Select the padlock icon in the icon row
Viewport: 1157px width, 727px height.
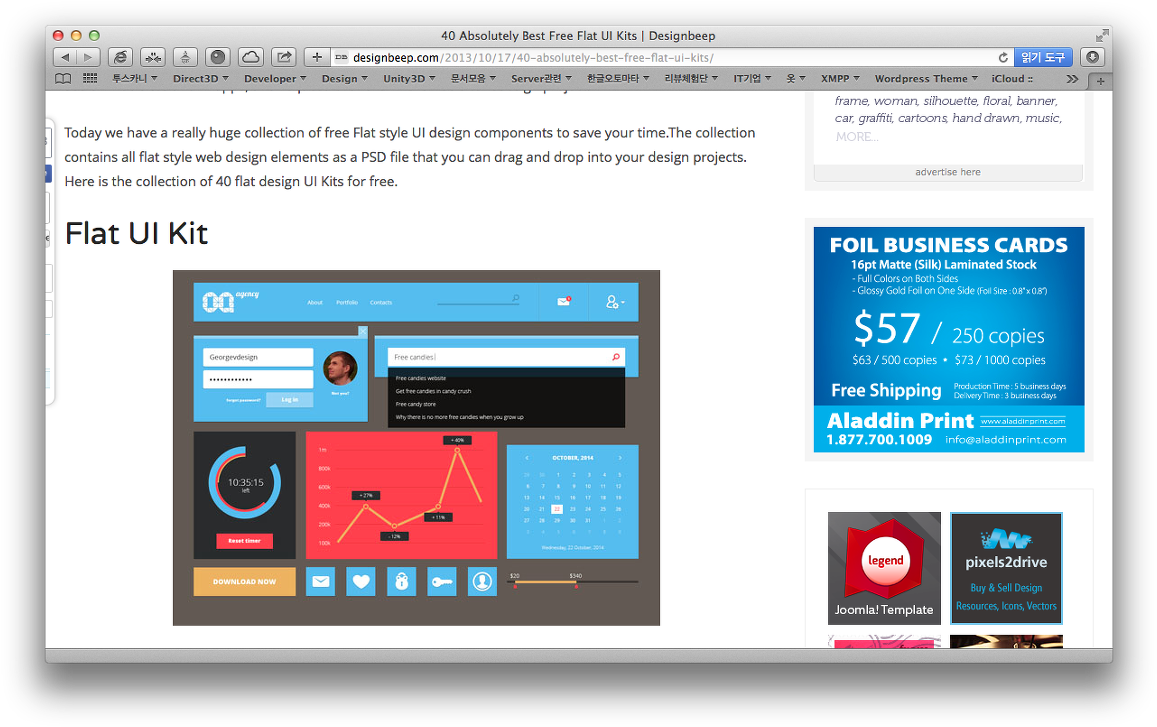[401, 581]
